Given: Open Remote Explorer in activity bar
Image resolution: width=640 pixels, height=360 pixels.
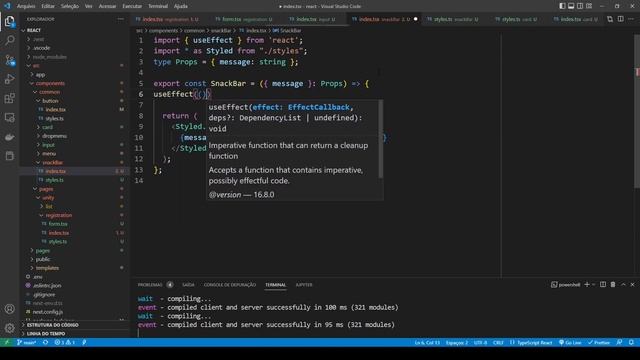Looking at the screenshot, I should pos(10,118).
